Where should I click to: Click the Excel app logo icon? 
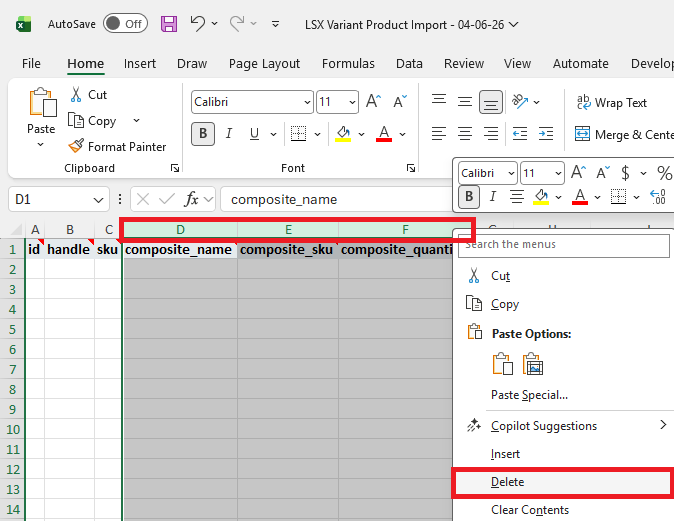pos(23,25)
